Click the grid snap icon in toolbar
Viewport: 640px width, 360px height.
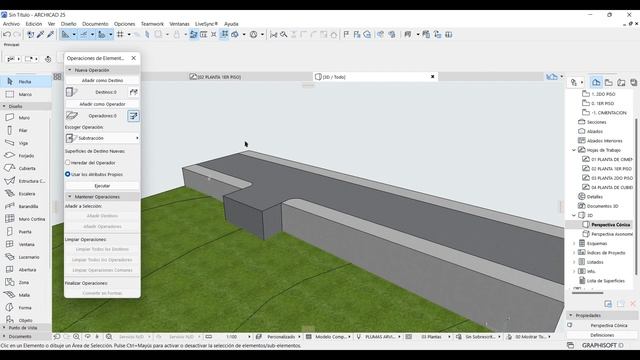click(x=120, y=35)
